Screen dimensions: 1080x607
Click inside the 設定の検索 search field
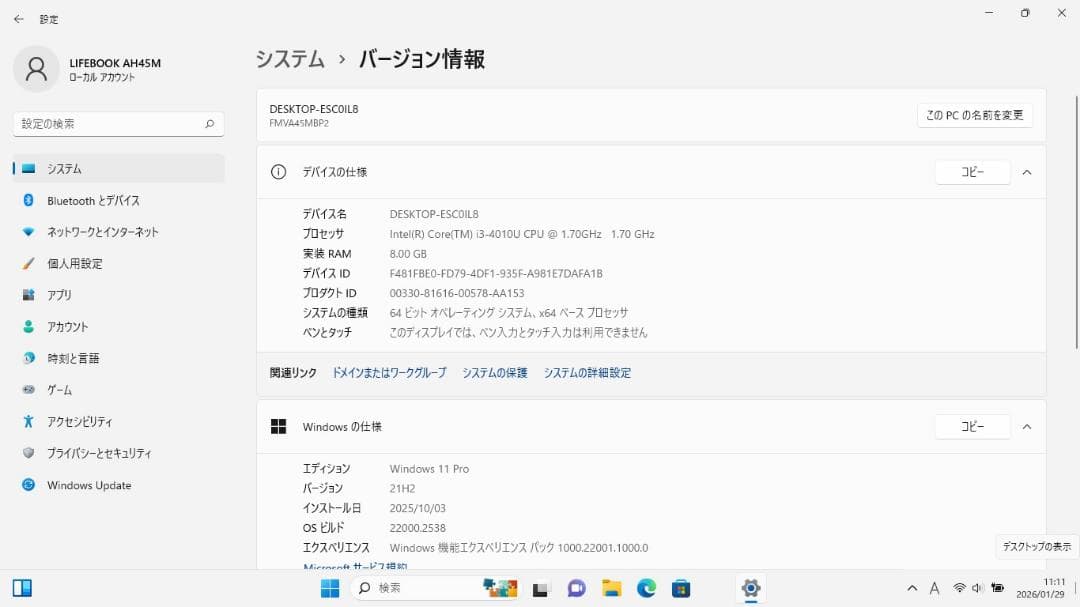point(110,123)
